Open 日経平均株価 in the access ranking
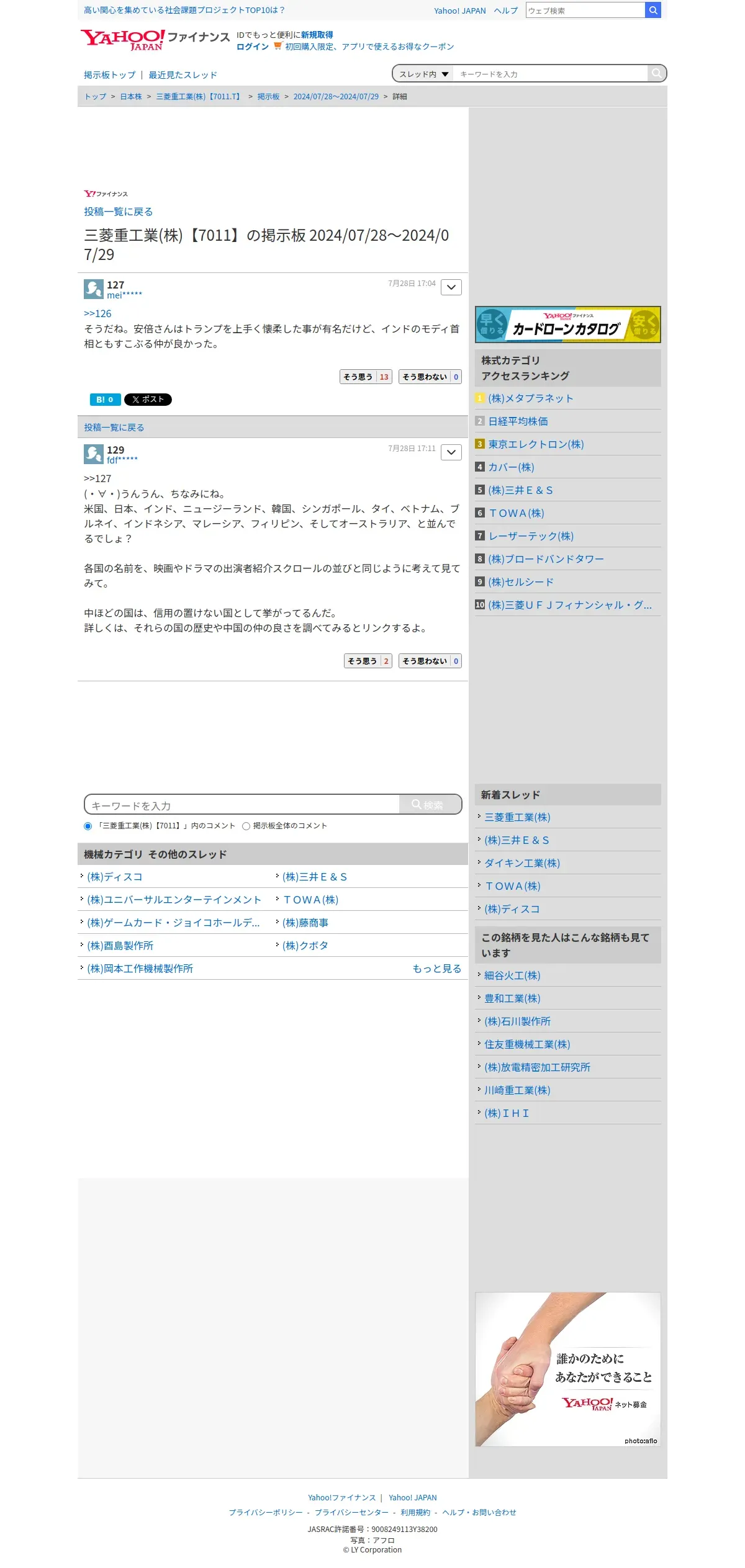The height and width of the screenshot is (1568, 745). 518,421
